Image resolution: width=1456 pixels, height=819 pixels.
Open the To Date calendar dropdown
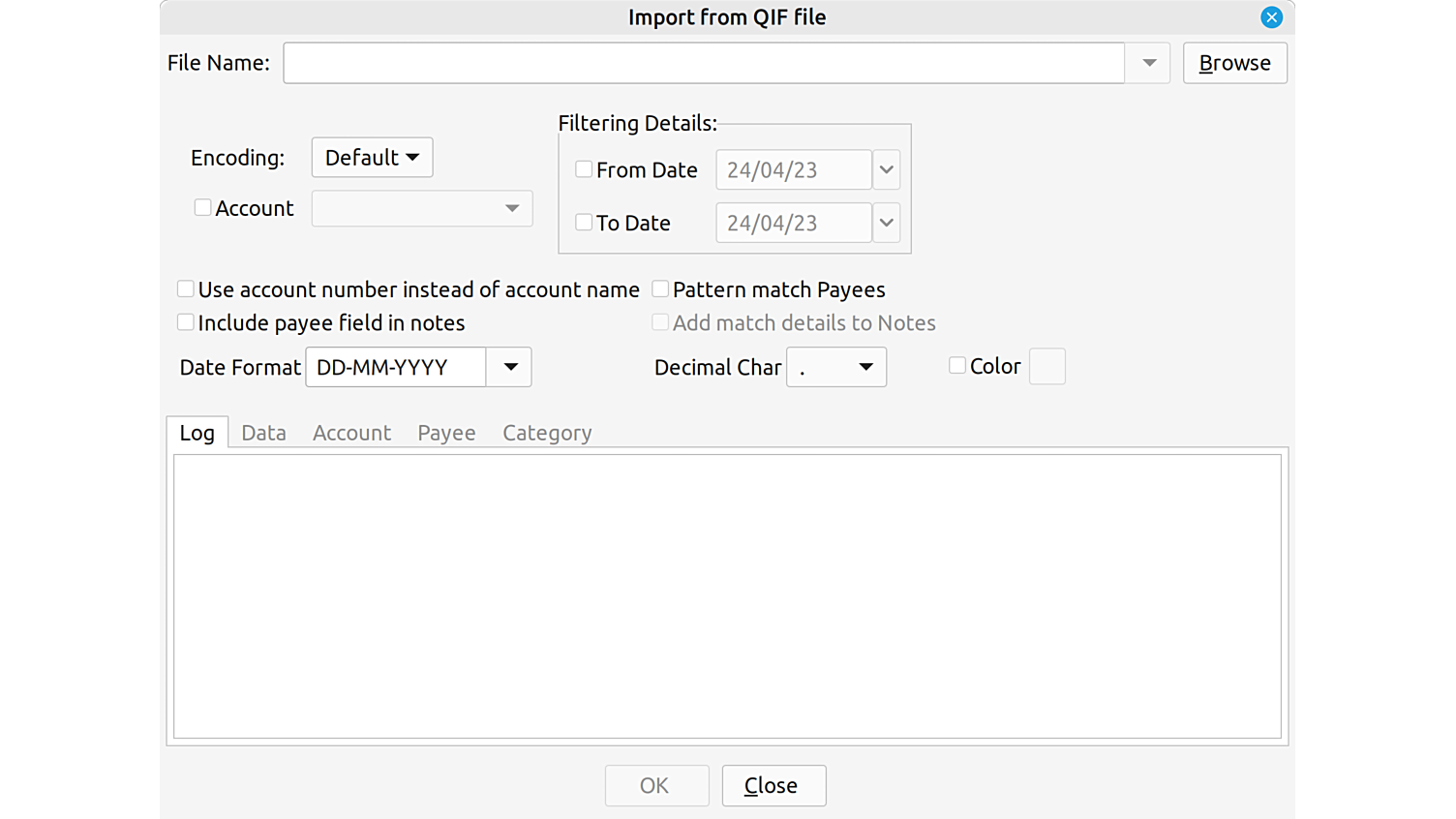pyautogui.click(x=886, y=224)
